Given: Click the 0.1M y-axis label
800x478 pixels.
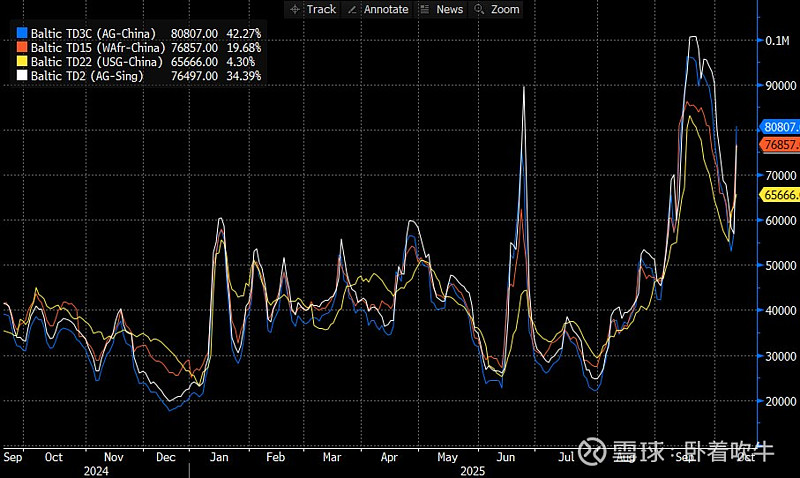Looking at the screenshot, I should 778,41.
